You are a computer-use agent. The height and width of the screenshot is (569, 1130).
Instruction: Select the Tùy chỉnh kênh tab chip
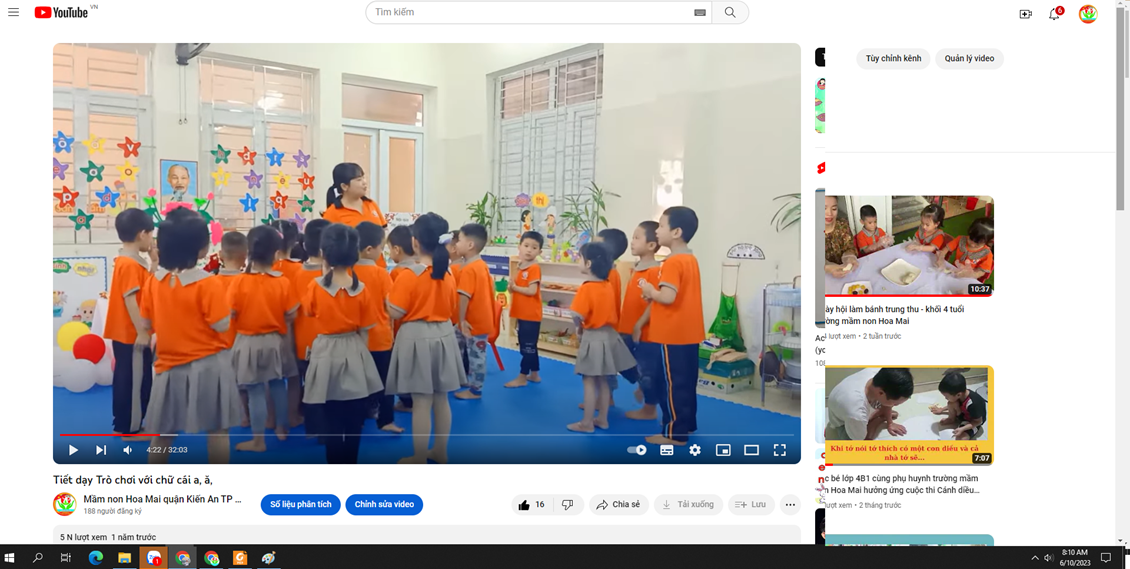(893, 59)
